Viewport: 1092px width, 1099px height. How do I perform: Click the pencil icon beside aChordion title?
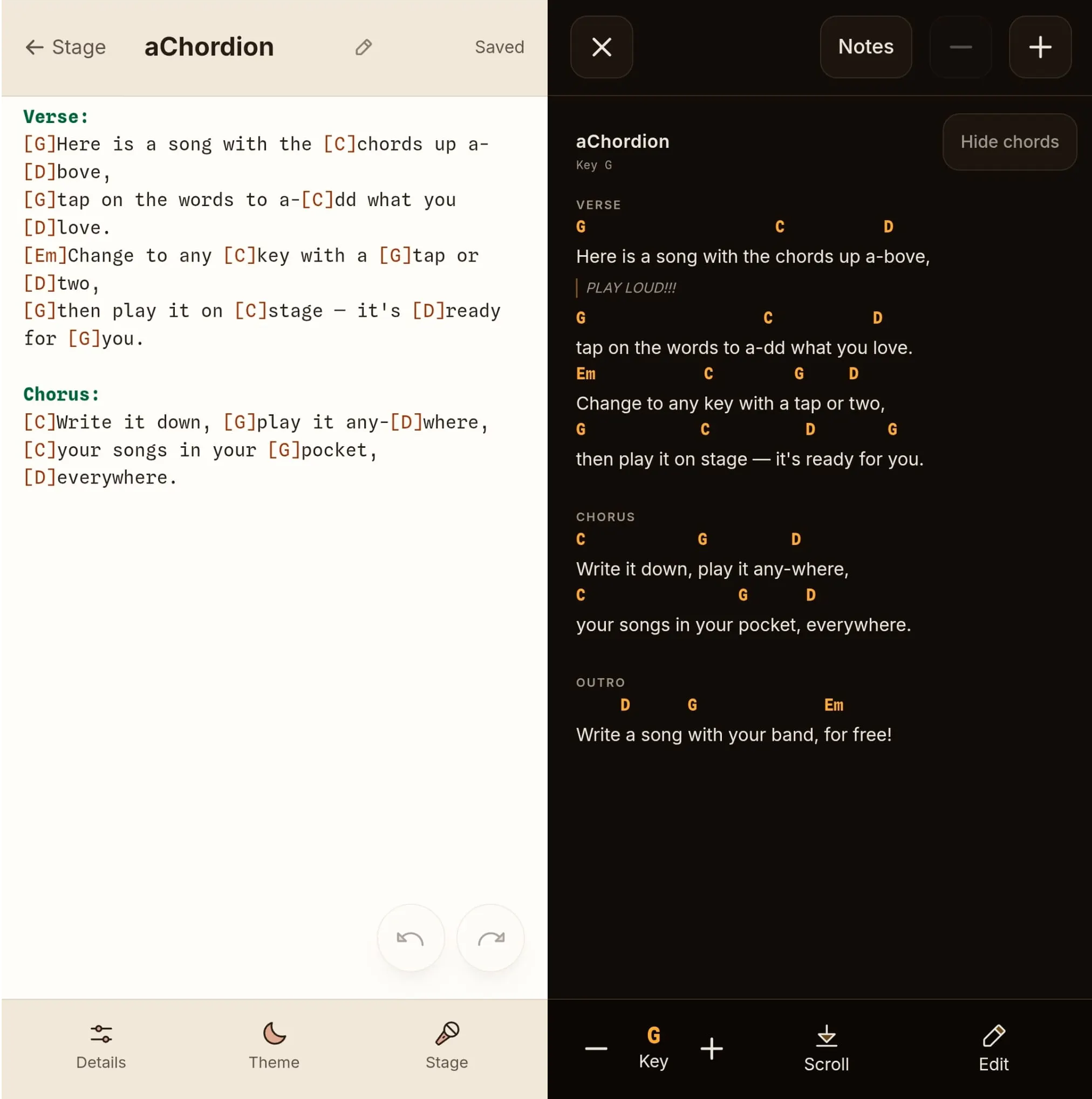[x=364, y=47]
